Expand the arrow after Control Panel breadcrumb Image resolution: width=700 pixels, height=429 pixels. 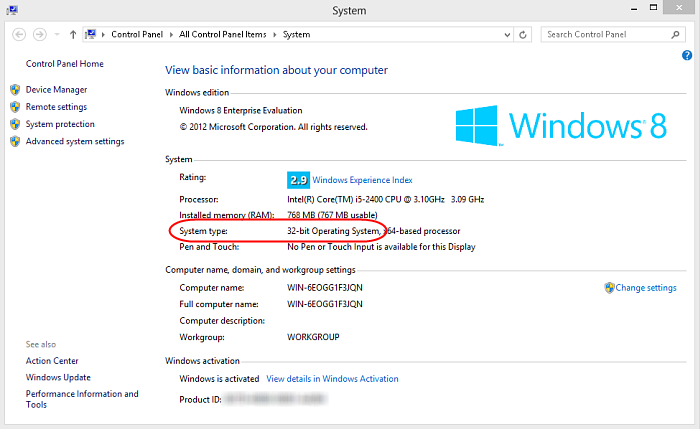171,34
